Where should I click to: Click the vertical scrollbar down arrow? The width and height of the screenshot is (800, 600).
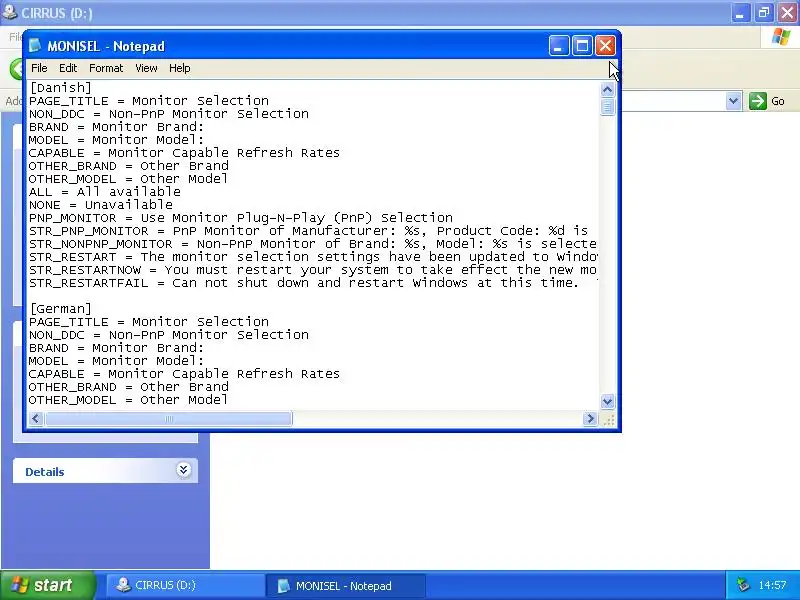[607, 402]
